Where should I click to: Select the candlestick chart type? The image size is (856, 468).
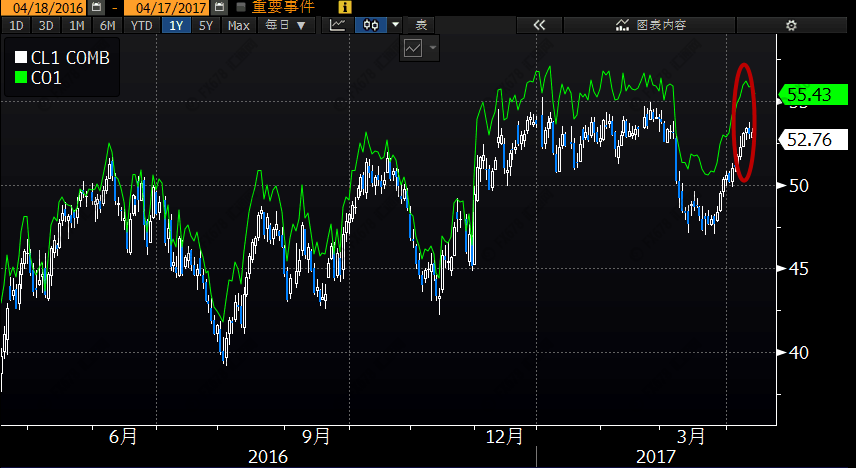[x=372, y=25]
